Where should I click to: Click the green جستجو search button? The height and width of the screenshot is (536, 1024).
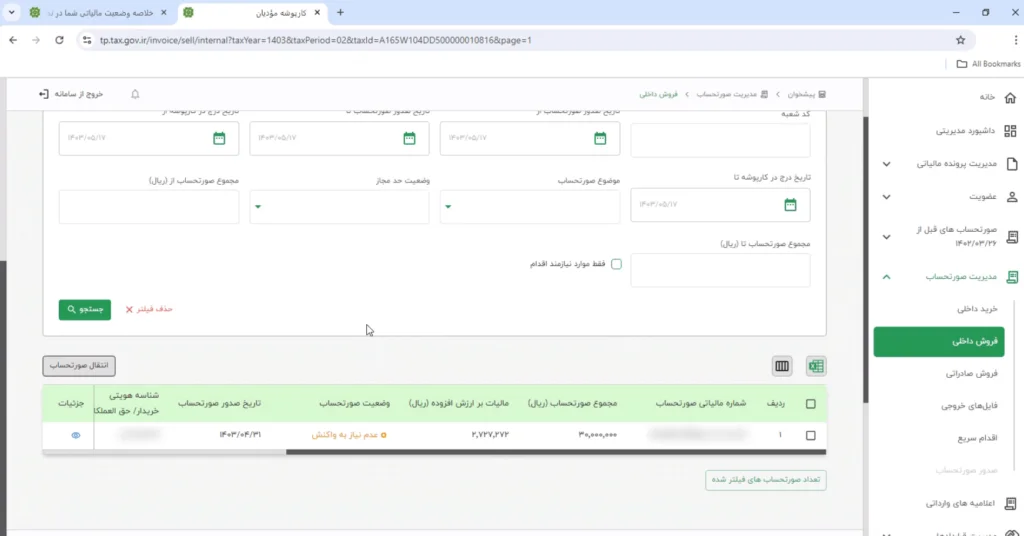(x=85, y=310)
